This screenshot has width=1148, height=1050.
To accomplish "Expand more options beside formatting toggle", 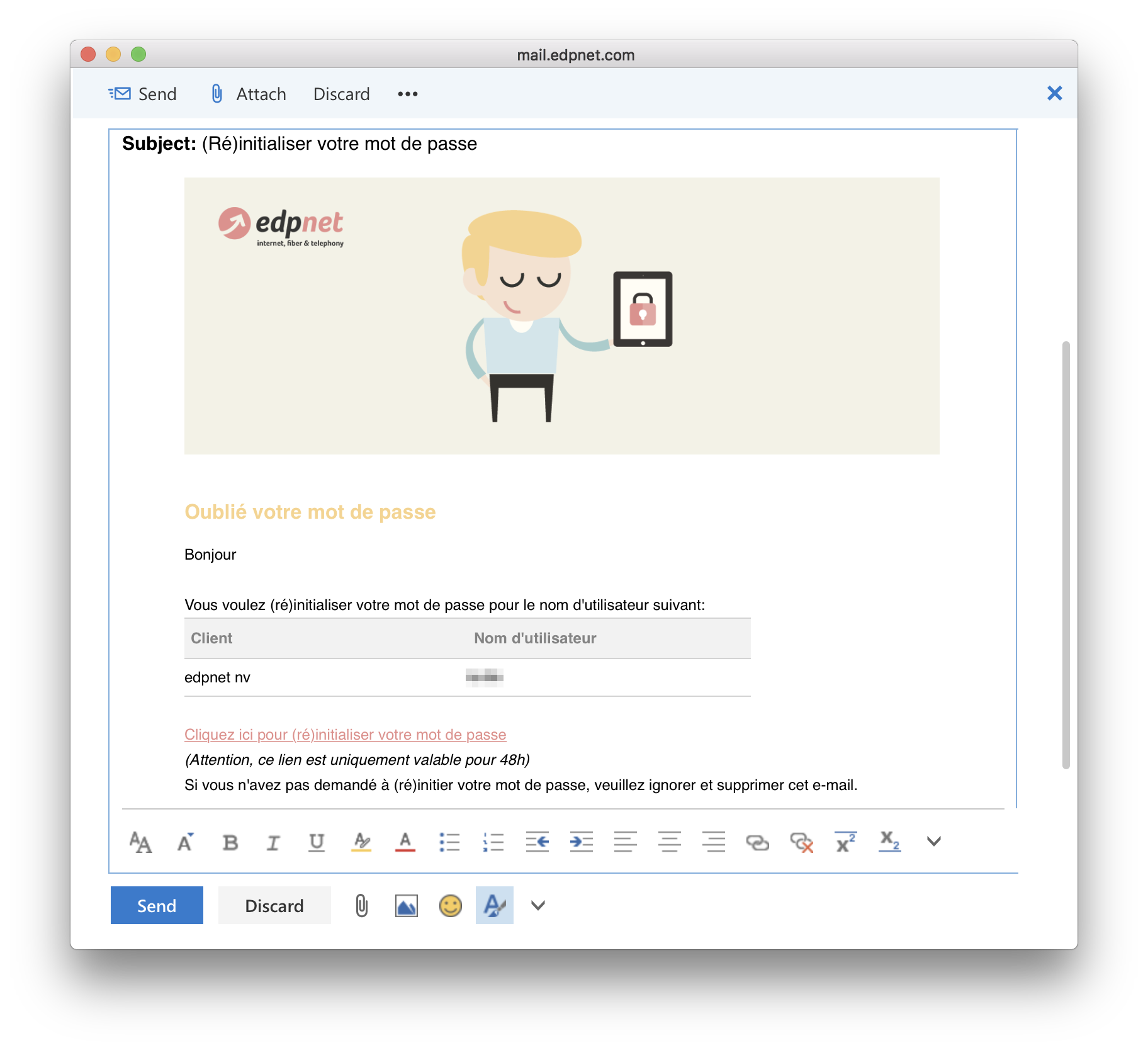I will (537, 906).
